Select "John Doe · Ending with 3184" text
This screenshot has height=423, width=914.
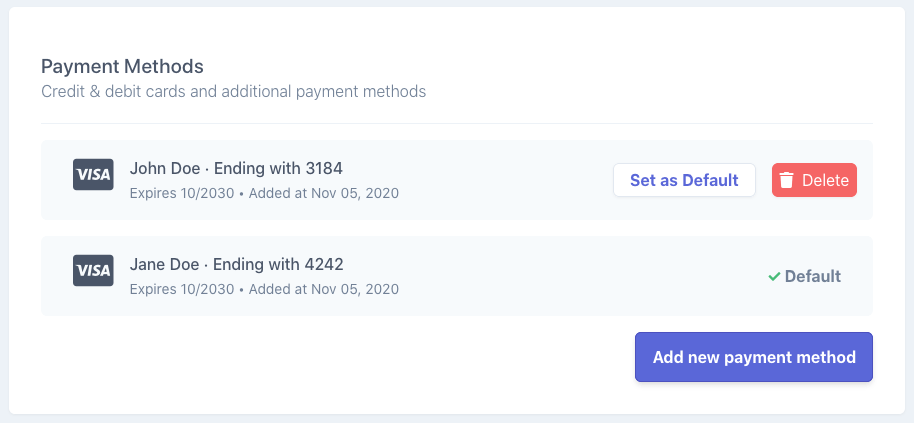pos(236,168)
